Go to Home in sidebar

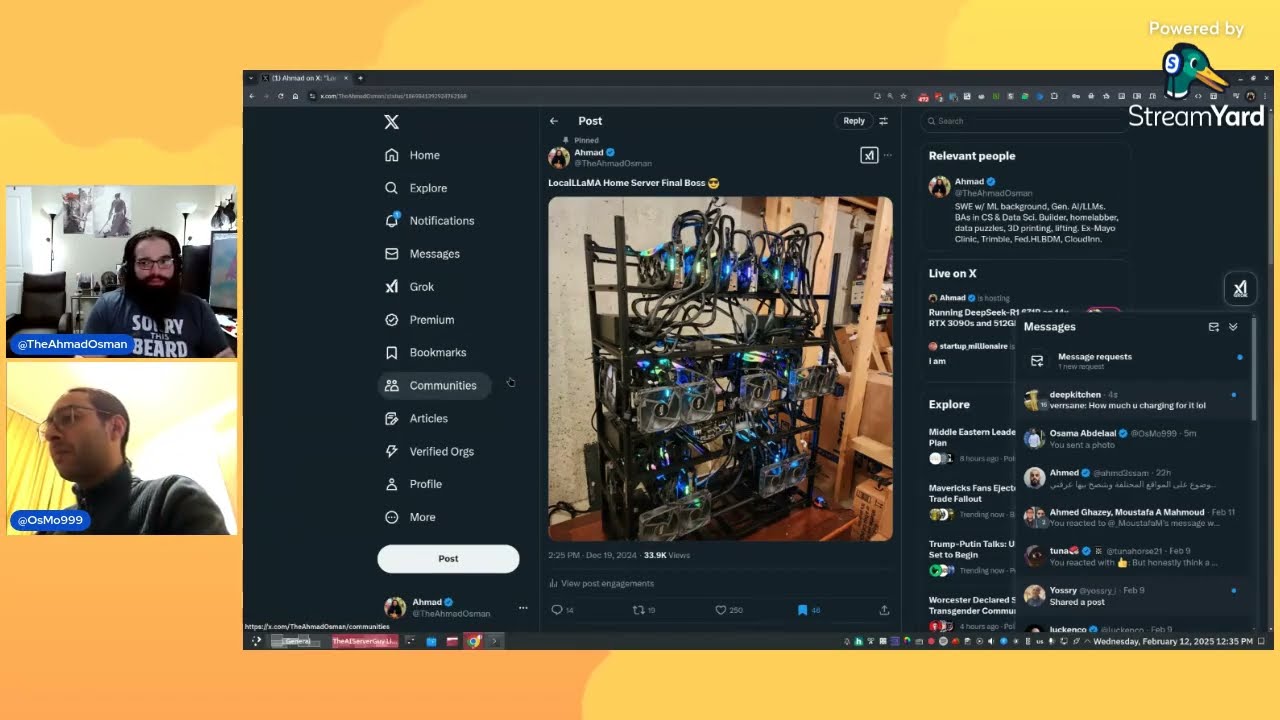pos(412,155)
